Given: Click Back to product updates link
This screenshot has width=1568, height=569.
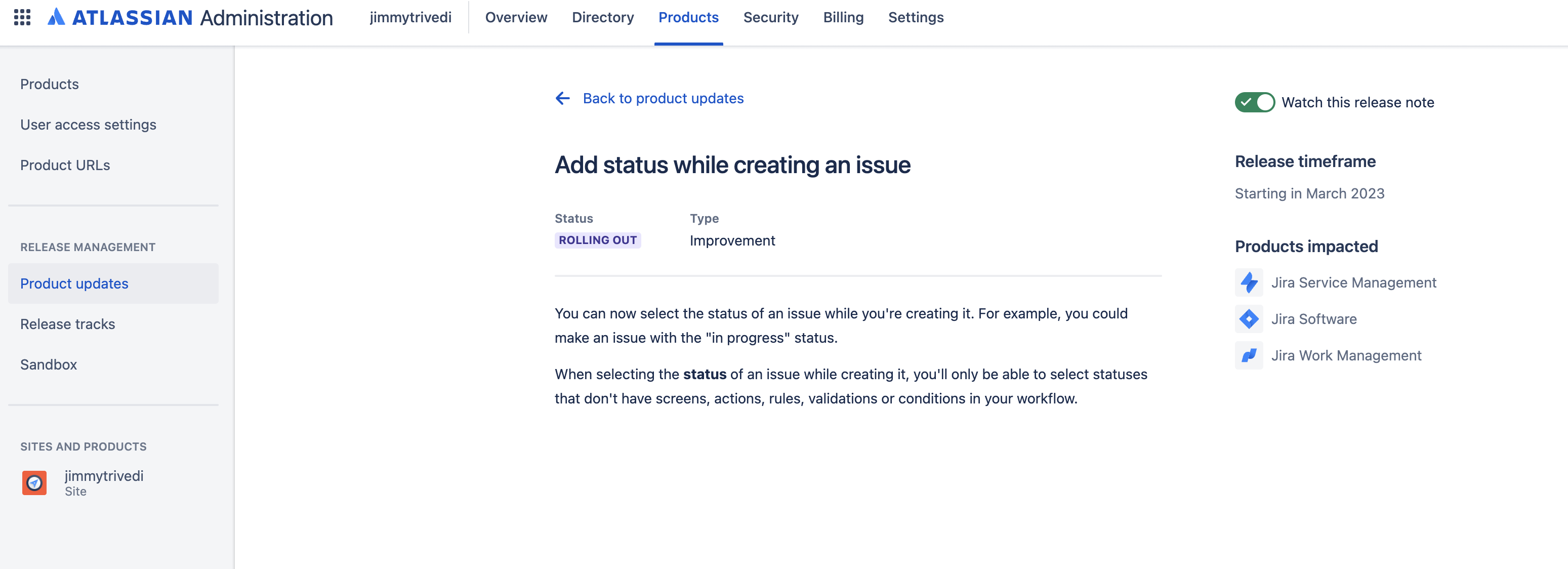Looking at the screenshot, I should (x=663, y=99).
